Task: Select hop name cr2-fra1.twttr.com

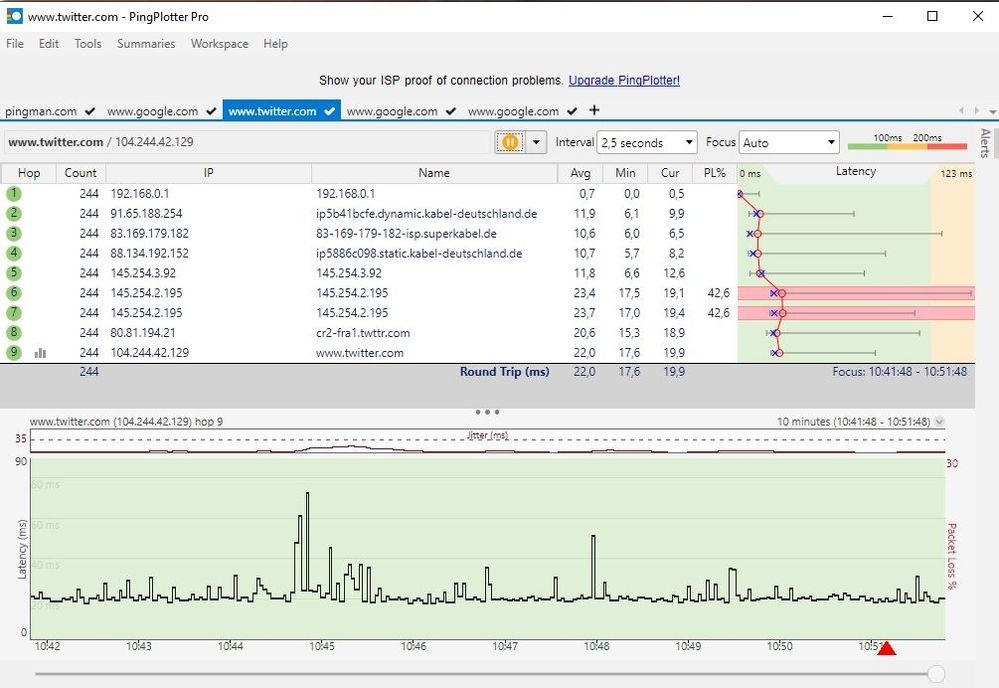Action: coord(363,333)
